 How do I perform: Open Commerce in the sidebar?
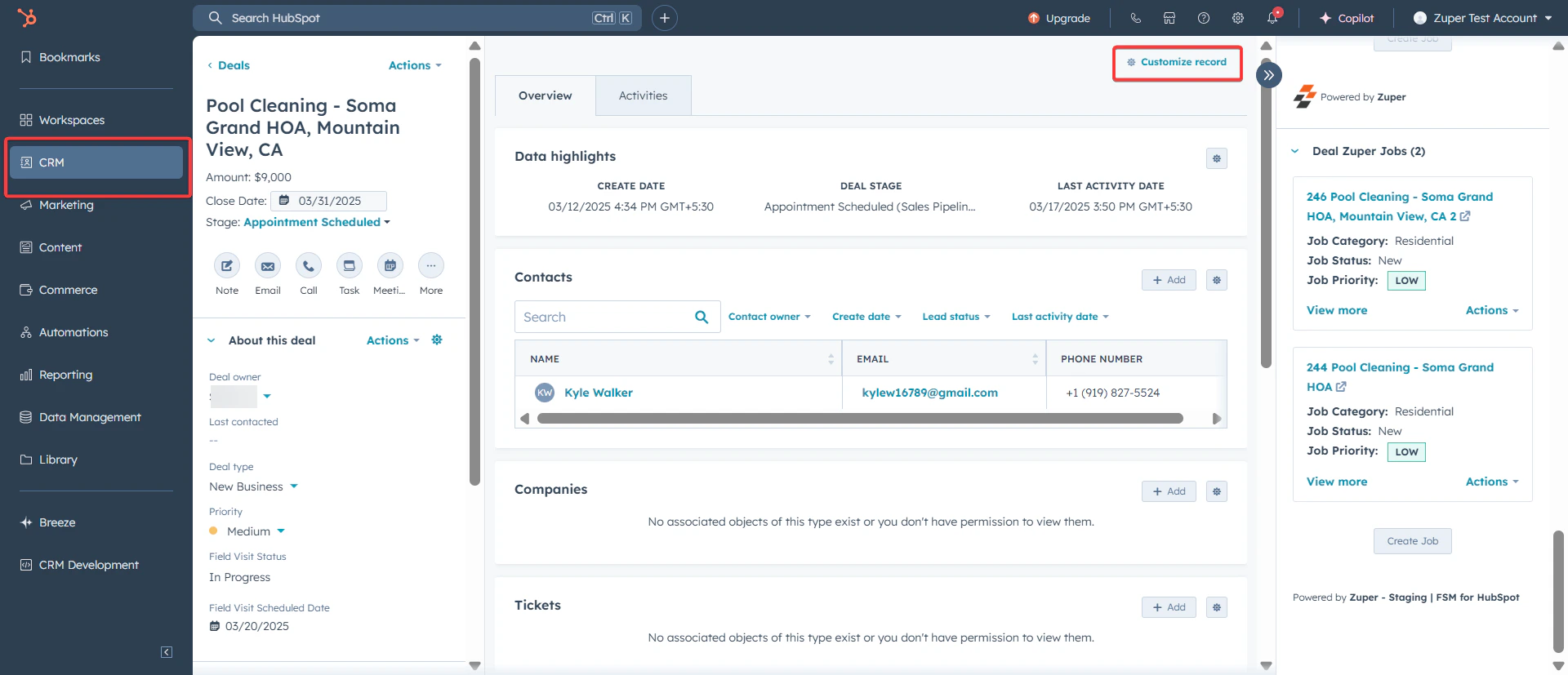point(58,290)
